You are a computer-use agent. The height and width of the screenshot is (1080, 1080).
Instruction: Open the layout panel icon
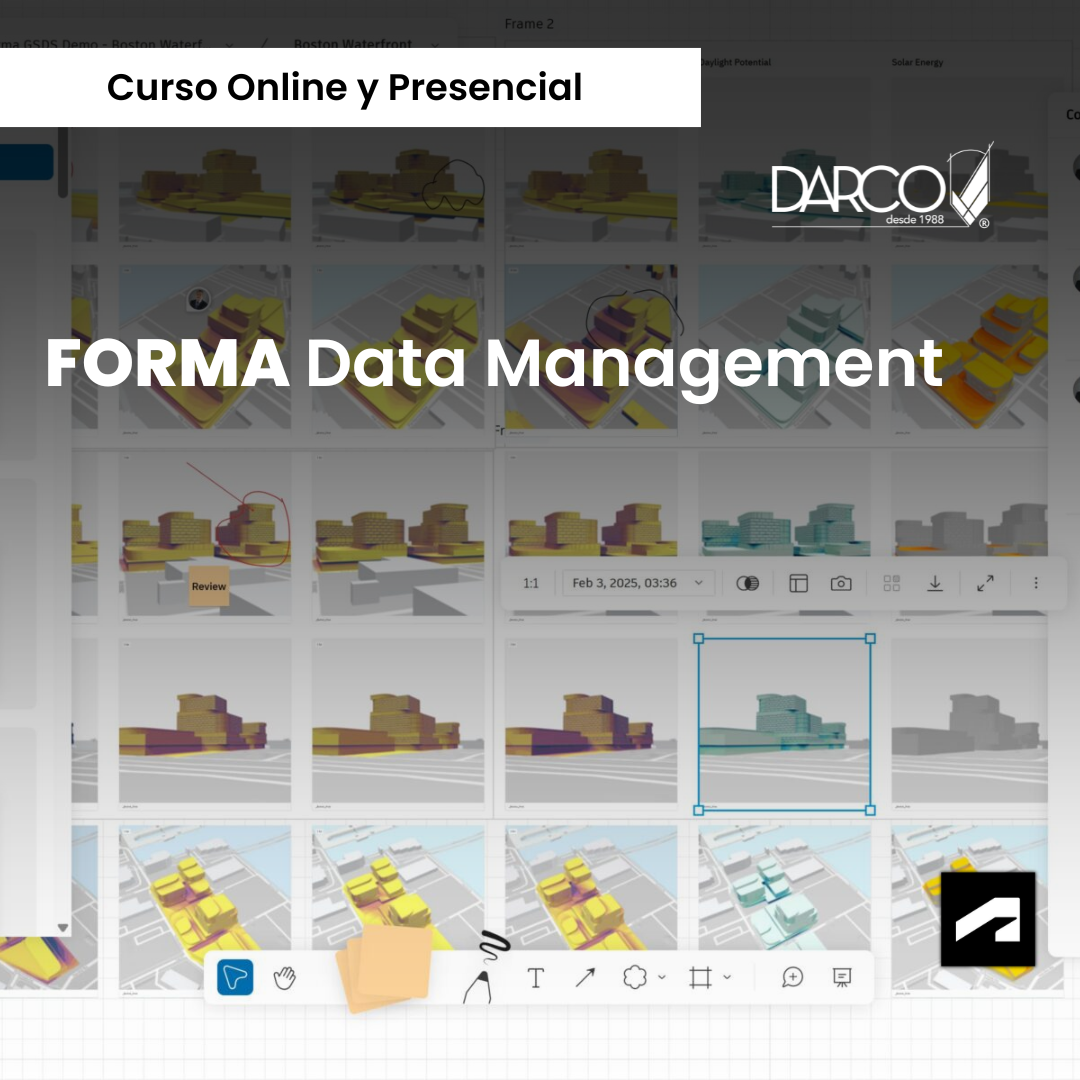798,583
